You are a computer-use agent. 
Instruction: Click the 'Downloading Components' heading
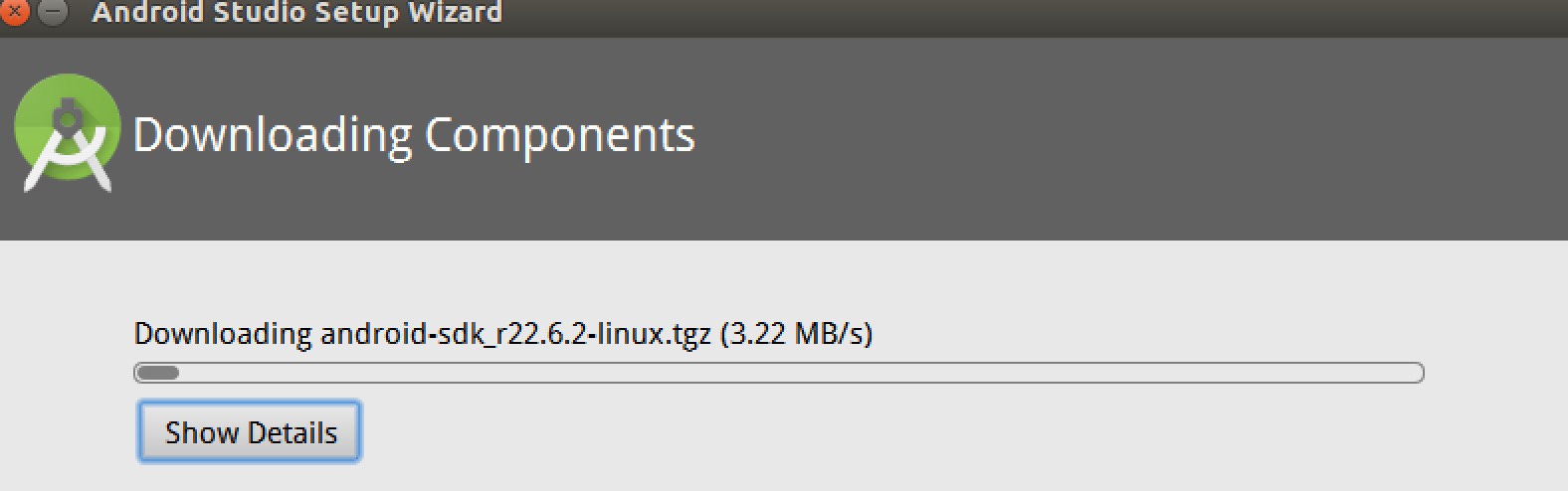(413, 135)
